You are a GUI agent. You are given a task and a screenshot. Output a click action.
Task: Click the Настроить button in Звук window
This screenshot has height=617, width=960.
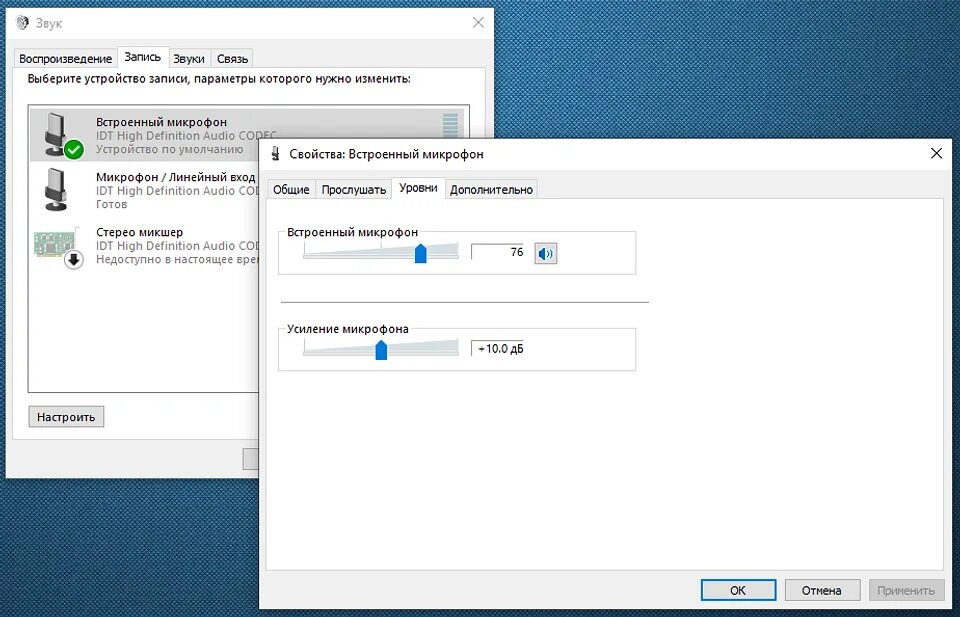click(66, 417)
